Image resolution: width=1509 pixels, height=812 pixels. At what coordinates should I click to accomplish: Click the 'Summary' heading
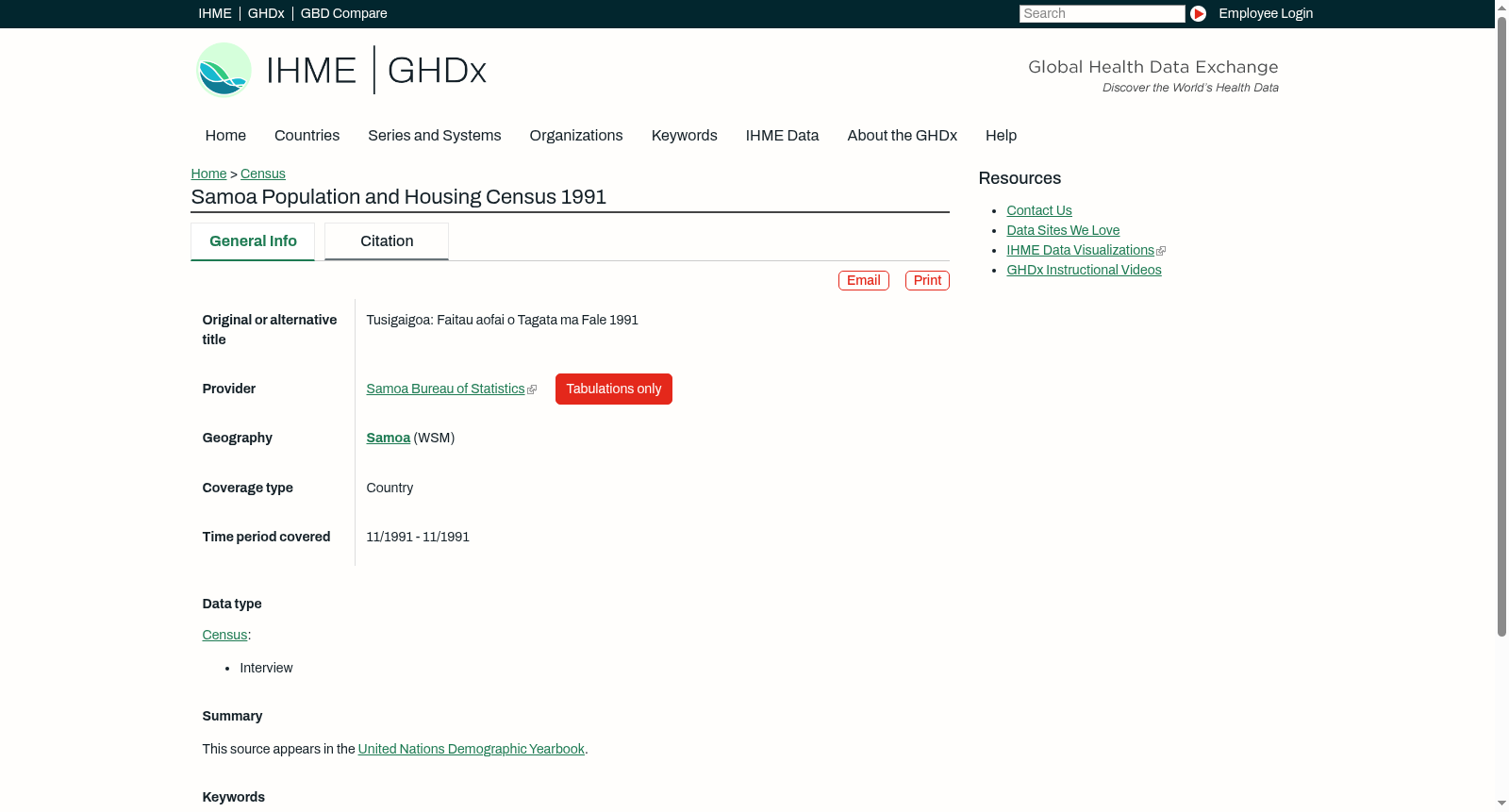[x=232, y=717]
